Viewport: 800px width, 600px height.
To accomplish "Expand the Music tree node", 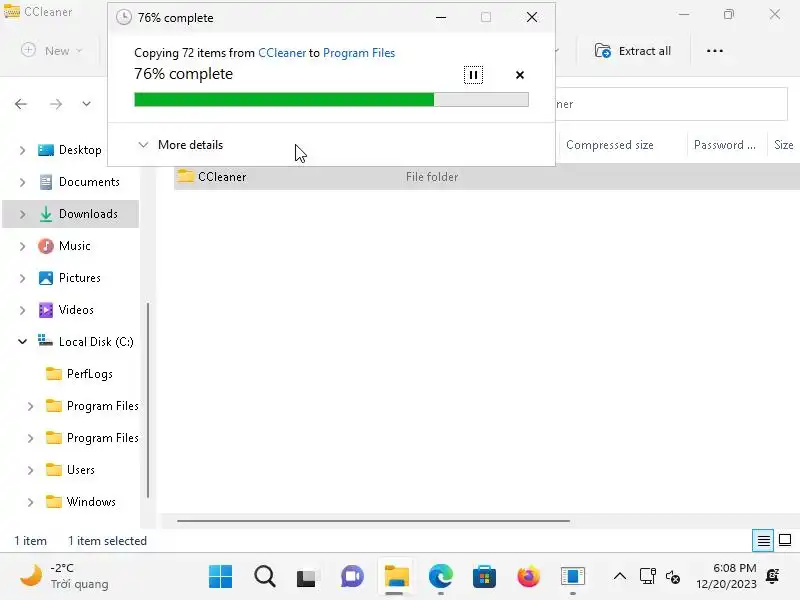I will coord(22,246).
